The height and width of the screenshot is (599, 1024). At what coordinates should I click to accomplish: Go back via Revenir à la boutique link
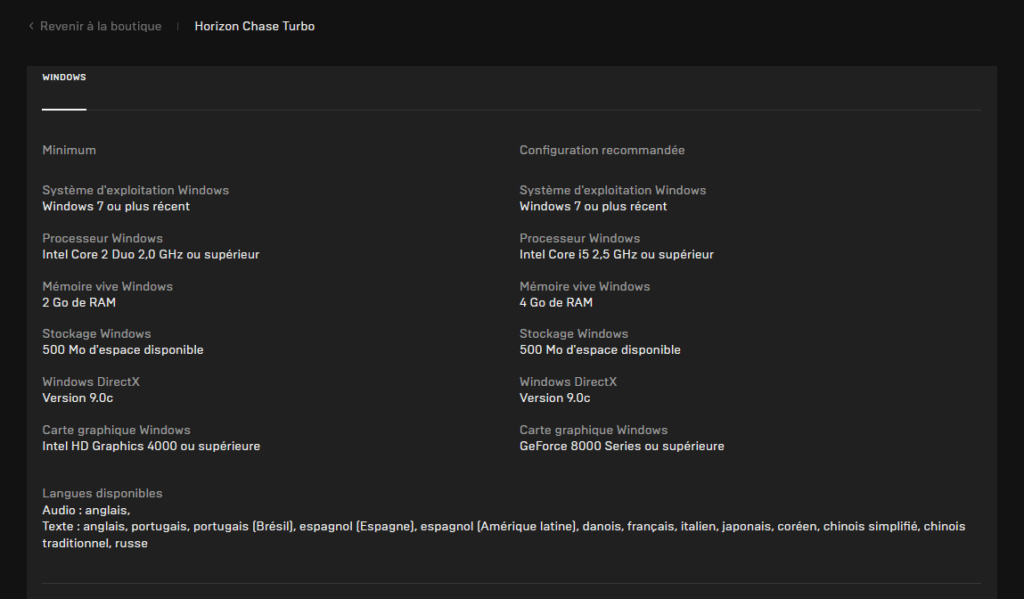101,26
